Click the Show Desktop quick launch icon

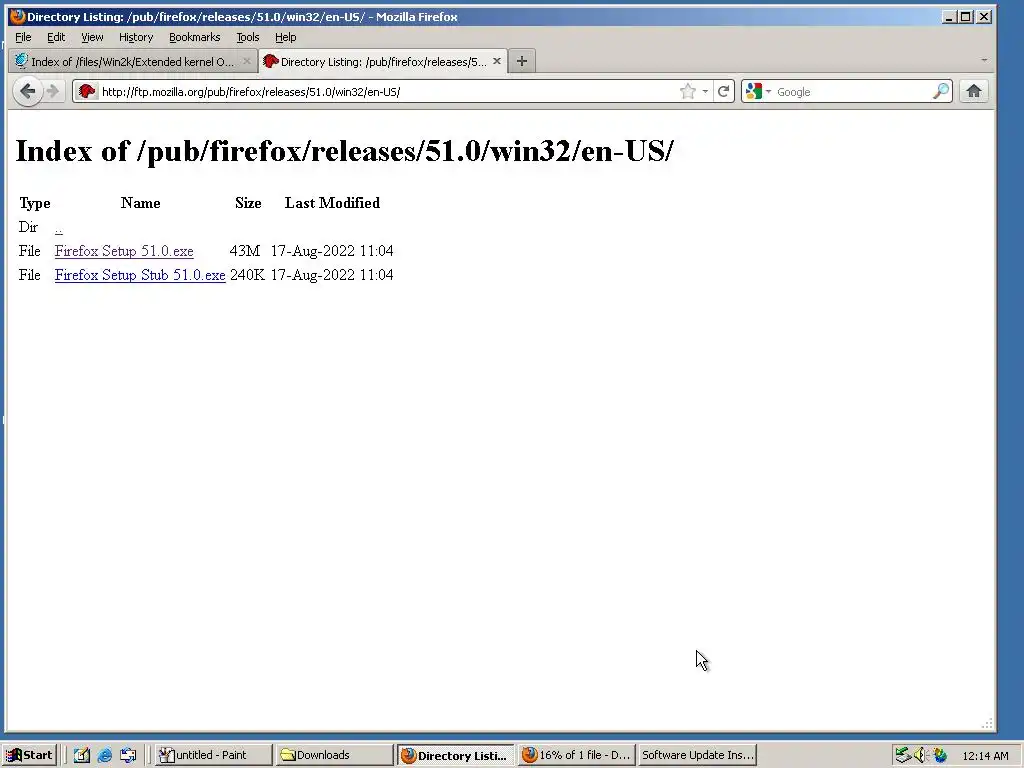(x=82, y=755)
